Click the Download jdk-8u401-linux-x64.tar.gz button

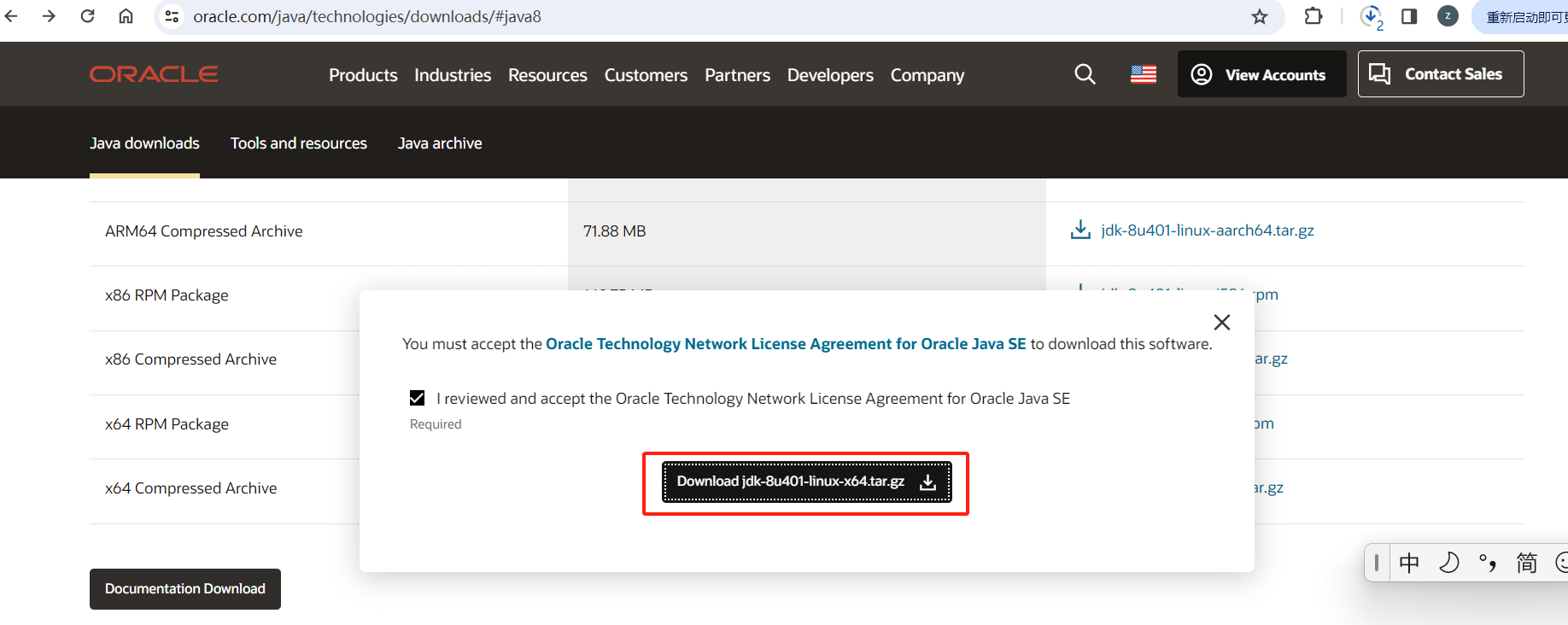806,482
